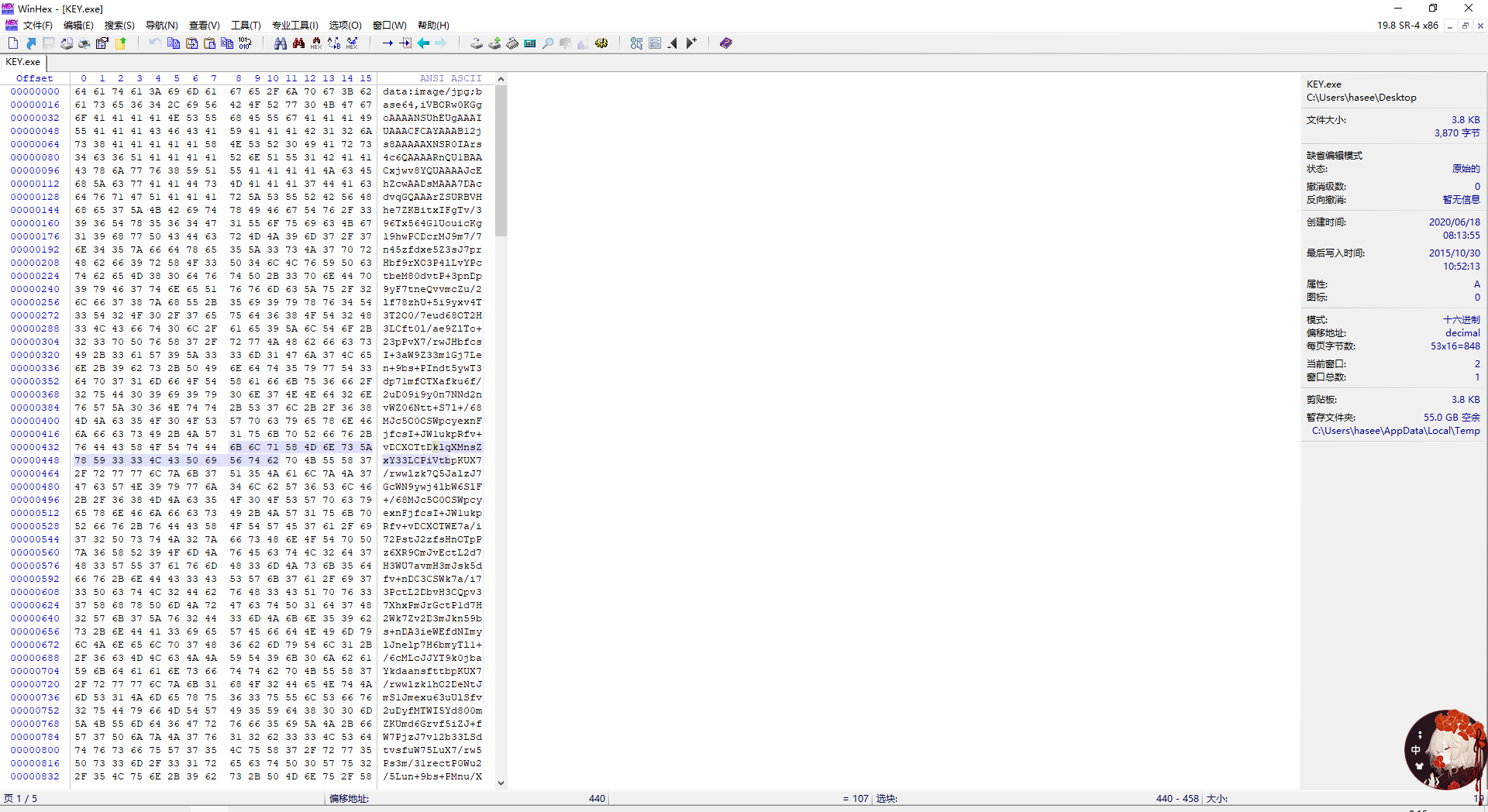This screenshot has height=812, width=1488.
Task: Open the 导航(N) menu
Action: click(x=162, y=26)
